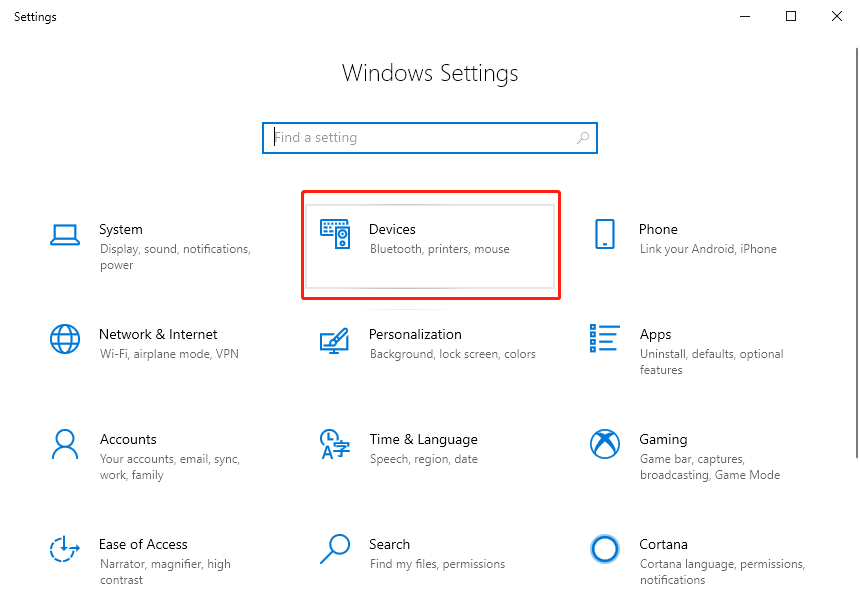Maximize the Settings window

791,16
